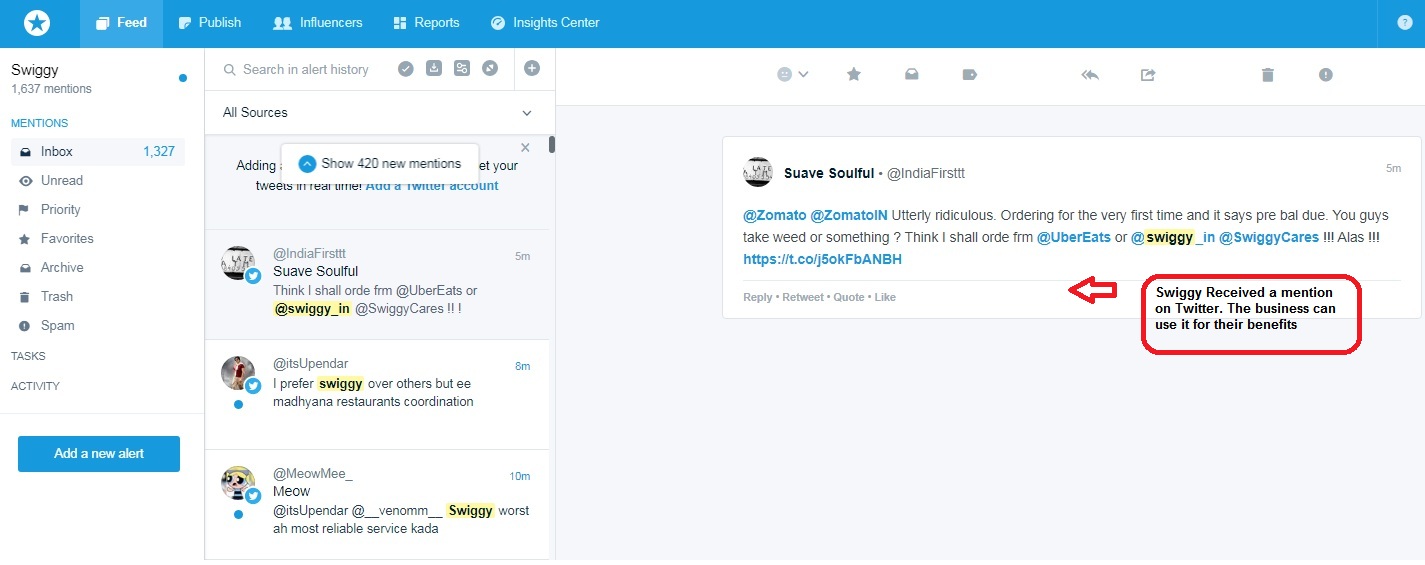Switch to the Influencers tab
The height and width of the screenshot is (565, 1425).
(318, 22)
